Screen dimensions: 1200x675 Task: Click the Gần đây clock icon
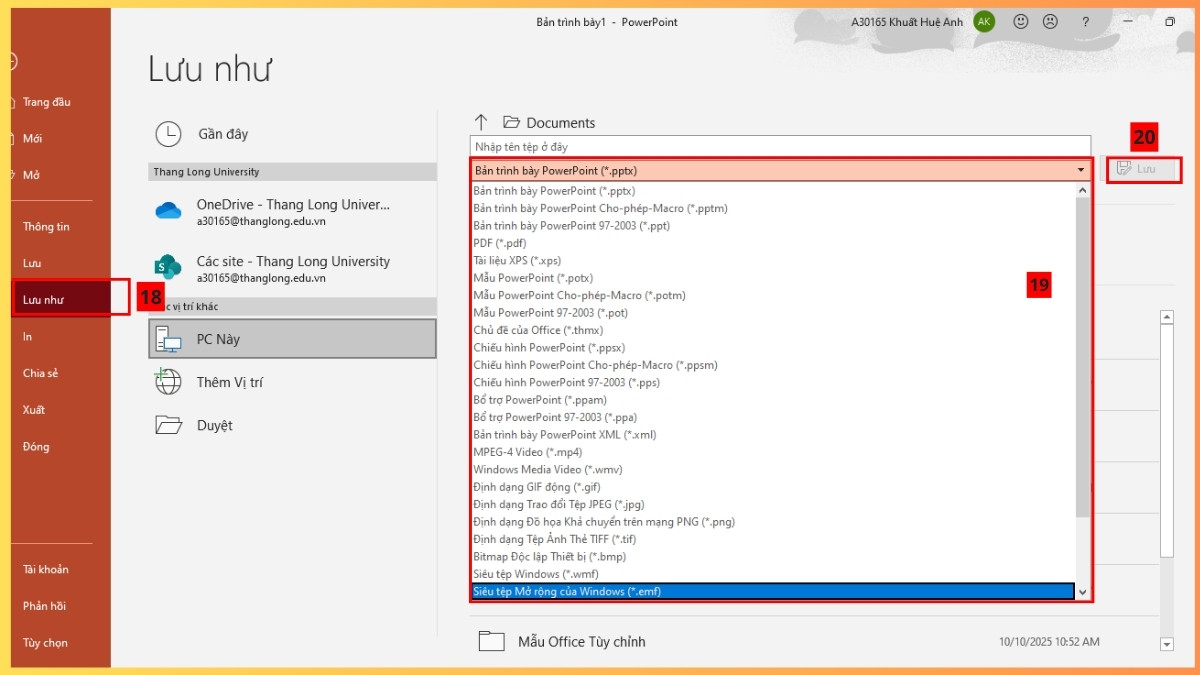point(168,134)
